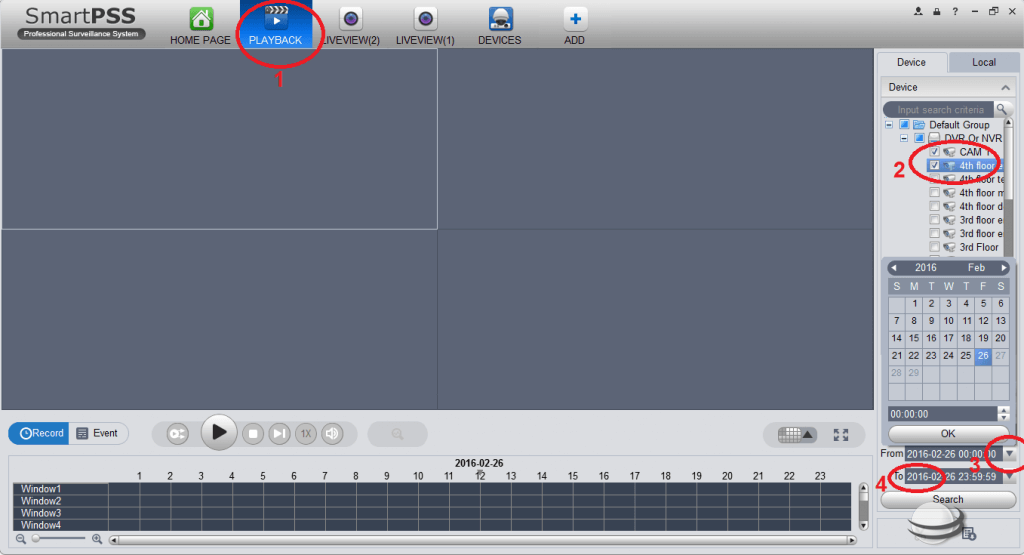Click the Input search criteria field
1024x555 pixels.
[x=939, y=110]
